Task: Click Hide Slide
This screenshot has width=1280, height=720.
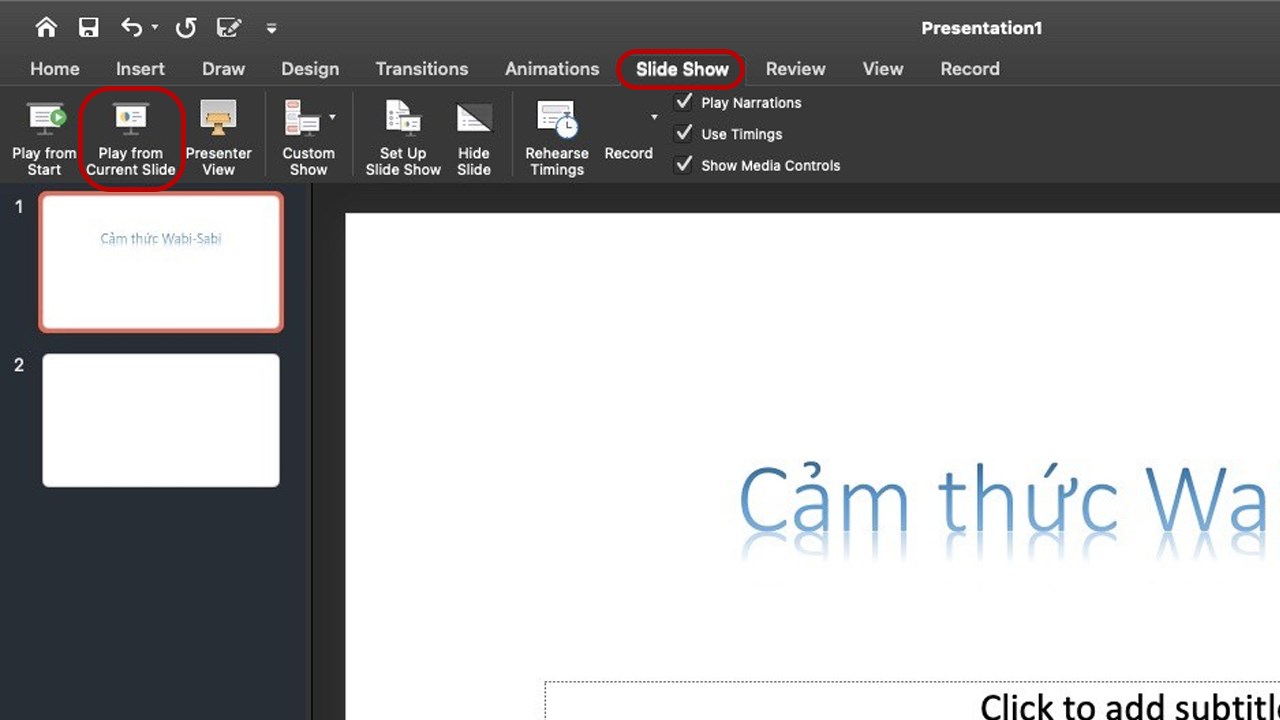Action: pyautogui.click(x=474, y=138)
